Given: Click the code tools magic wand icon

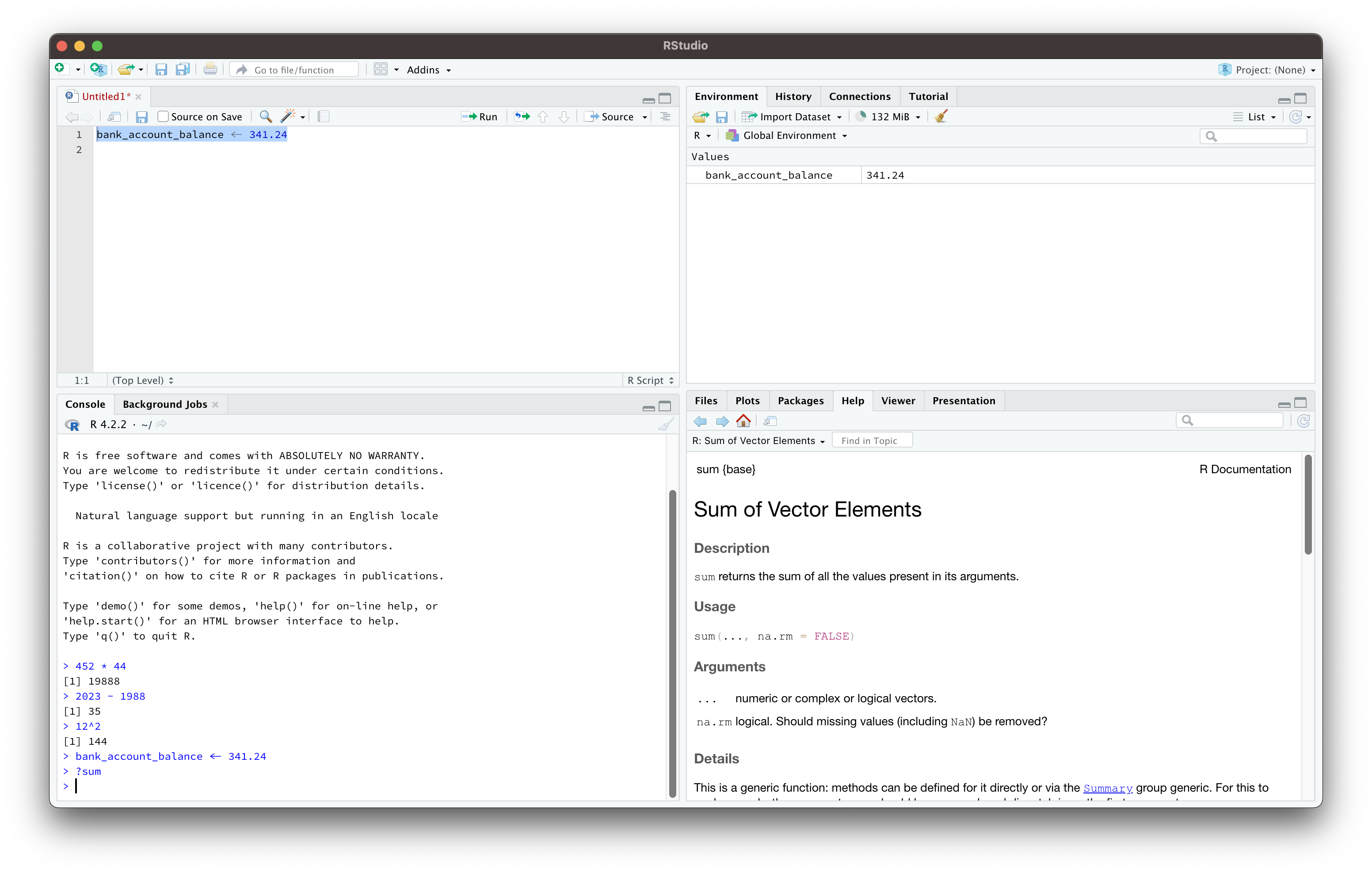Looking at the screenshot, I should point(288,116).
